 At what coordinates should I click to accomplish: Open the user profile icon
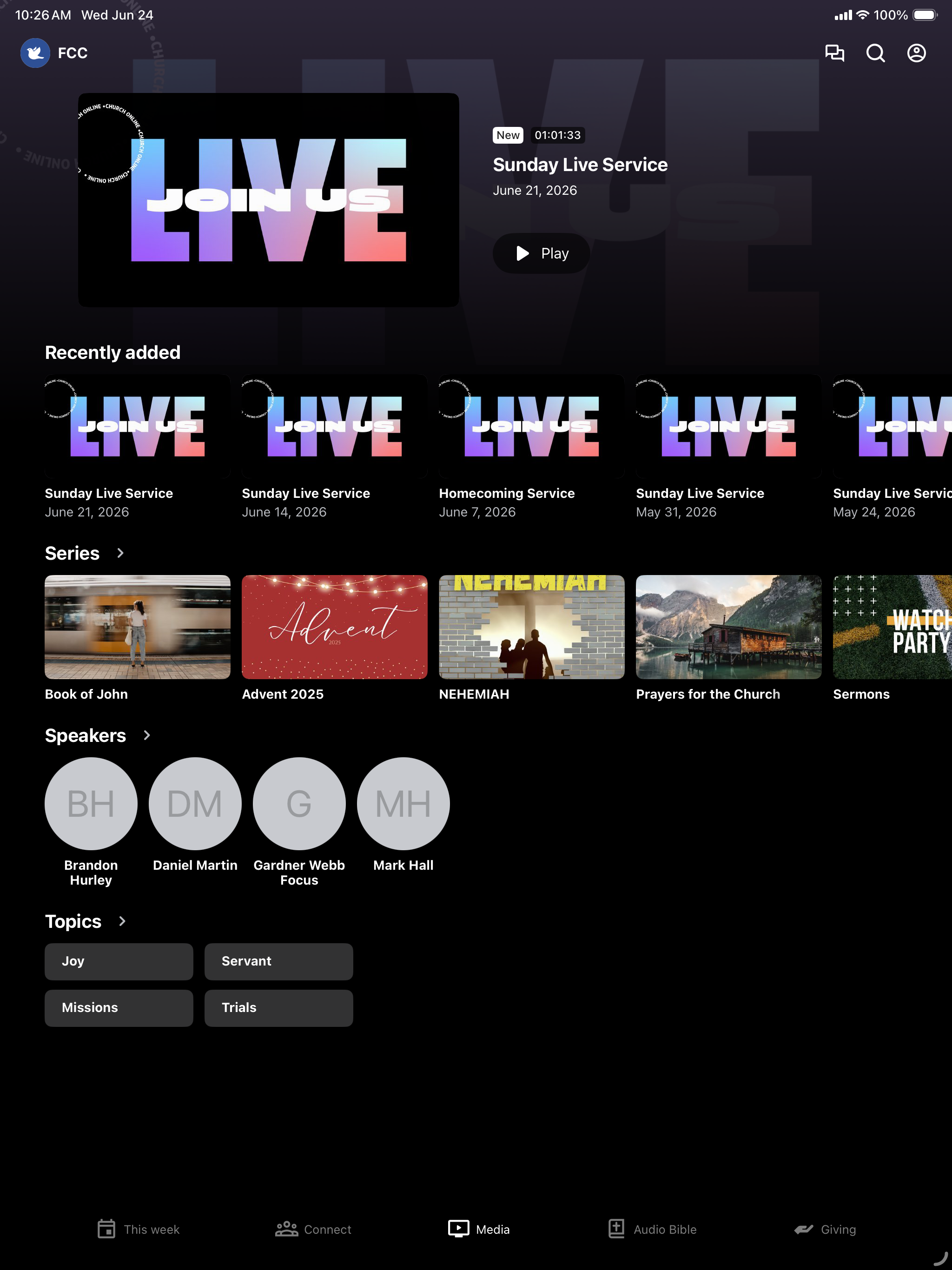(x=916, y=53)
